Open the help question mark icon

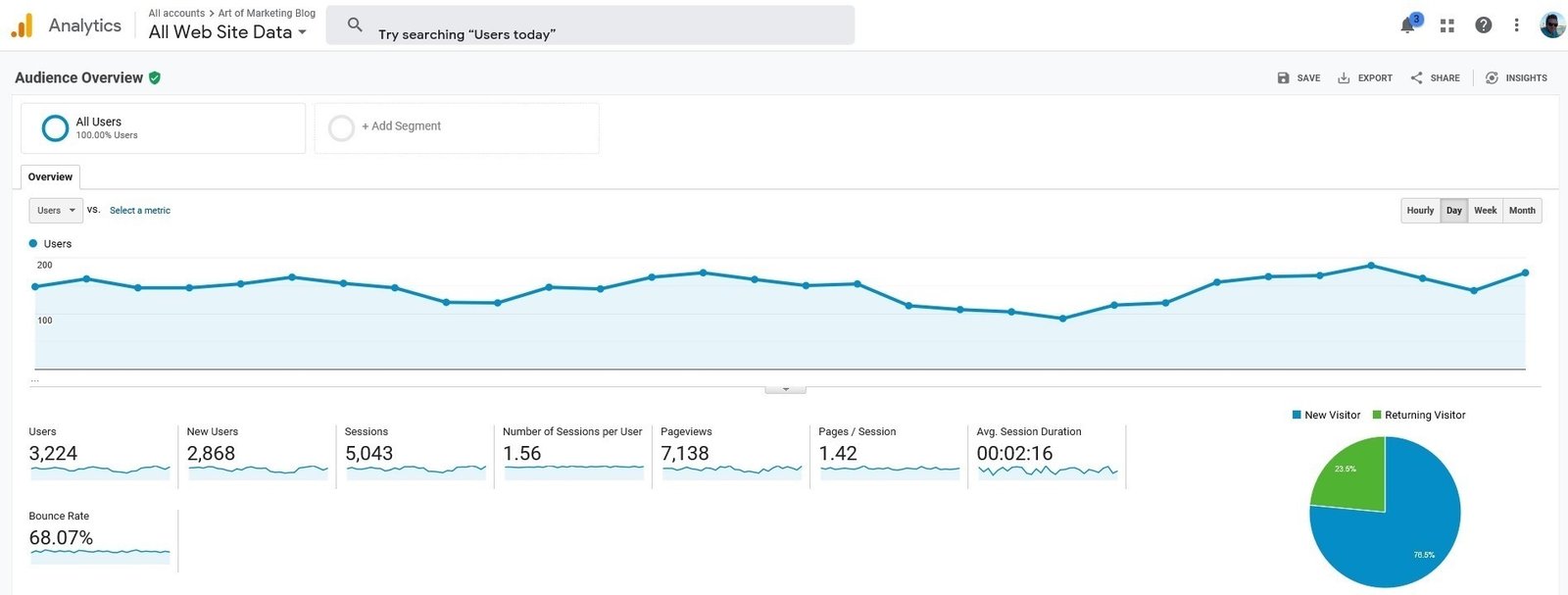pyautogui.click(x=1484, y=25)
